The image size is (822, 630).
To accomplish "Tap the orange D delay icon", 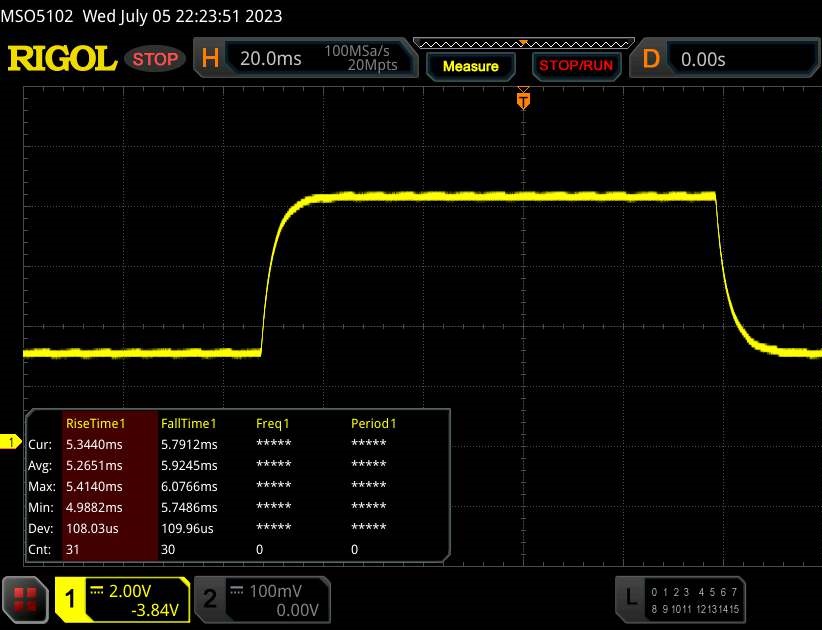I will [x=651, y=59].
